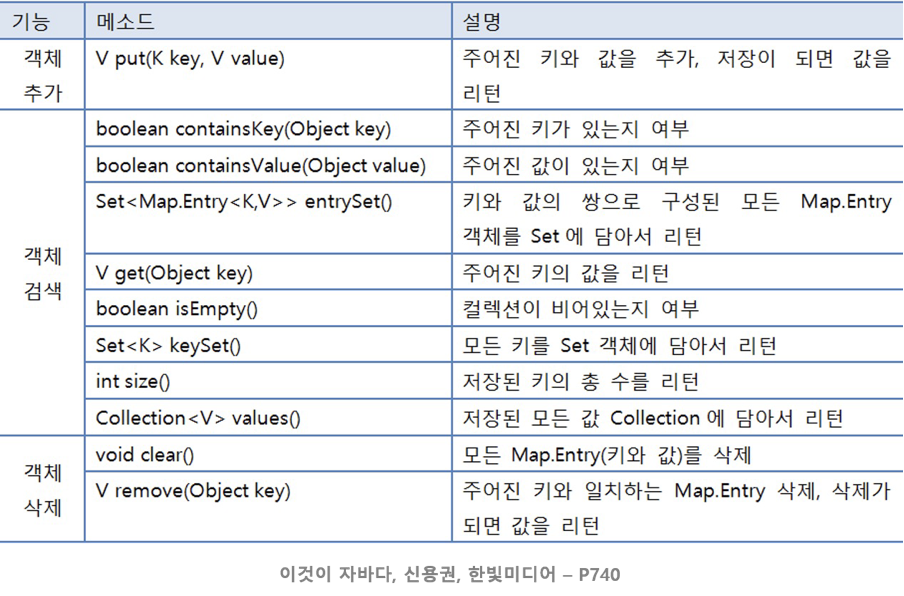Click the caption '이것이 자바다, 신용권, 한빛미디어 – P740'
904x596 pixels.
[450, 574]
